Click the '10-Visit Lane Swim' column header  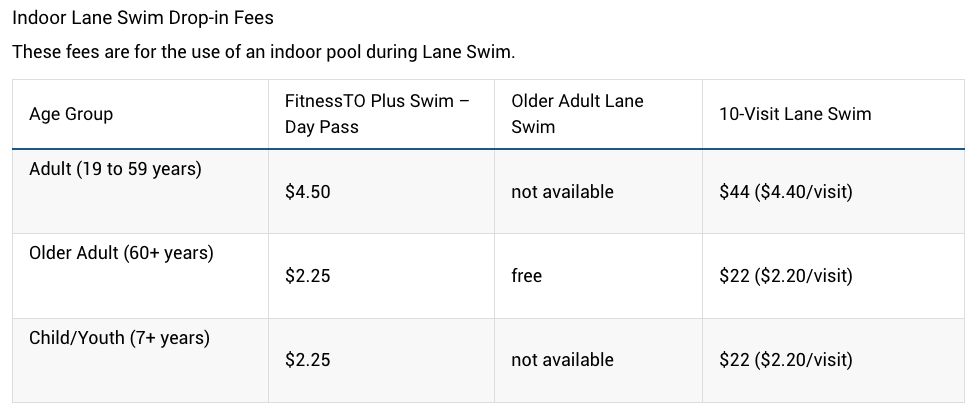[x=795, y=114]
